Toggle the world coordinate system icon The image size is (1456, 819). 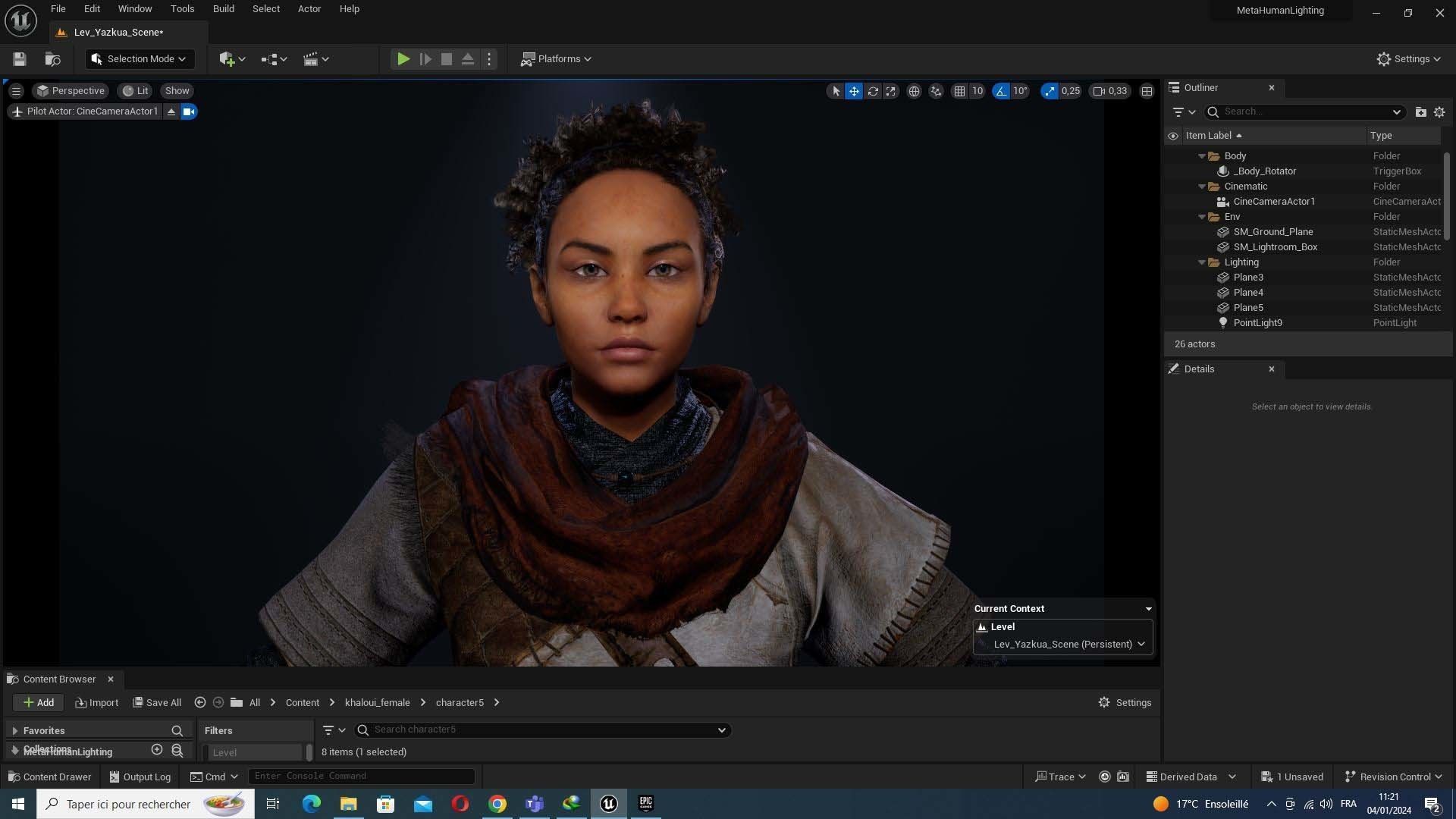(915, 91)
